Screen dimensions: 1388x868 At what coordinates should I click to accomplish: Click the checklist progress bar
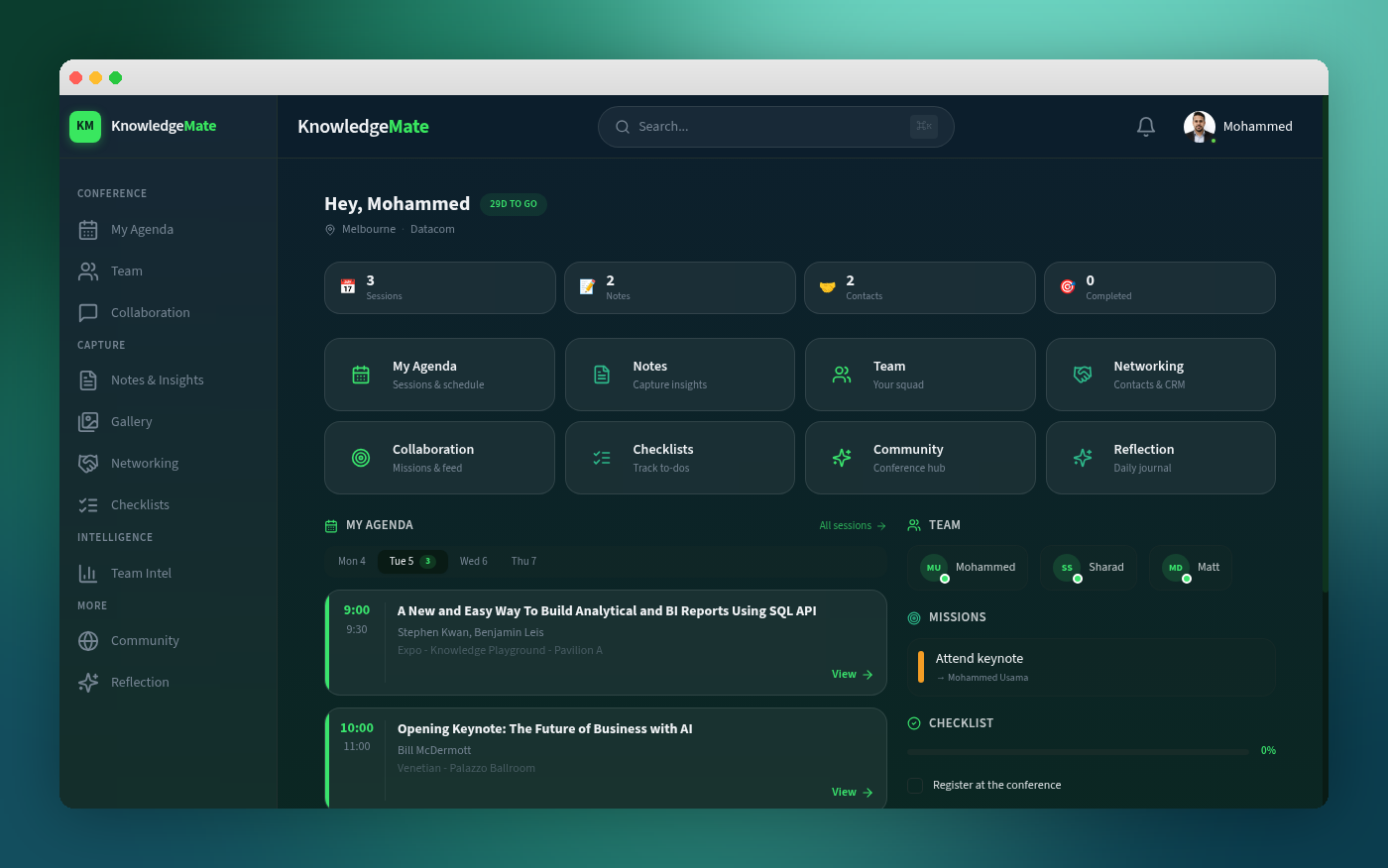point(1079,752)
